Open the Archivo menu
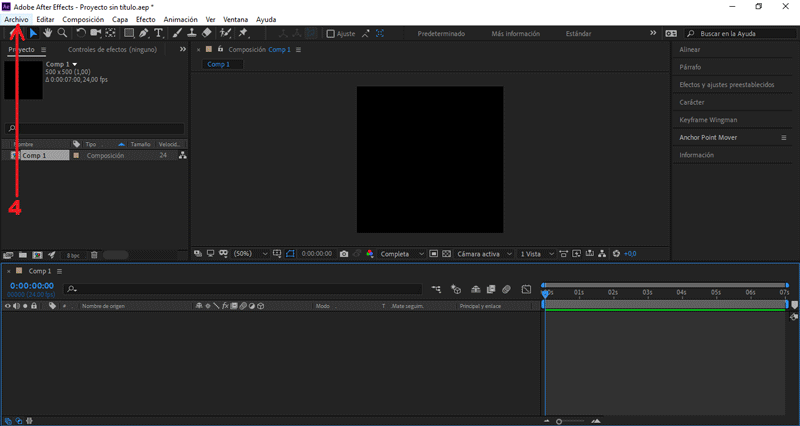Viewport: 800px width, 426px height. 16,19
